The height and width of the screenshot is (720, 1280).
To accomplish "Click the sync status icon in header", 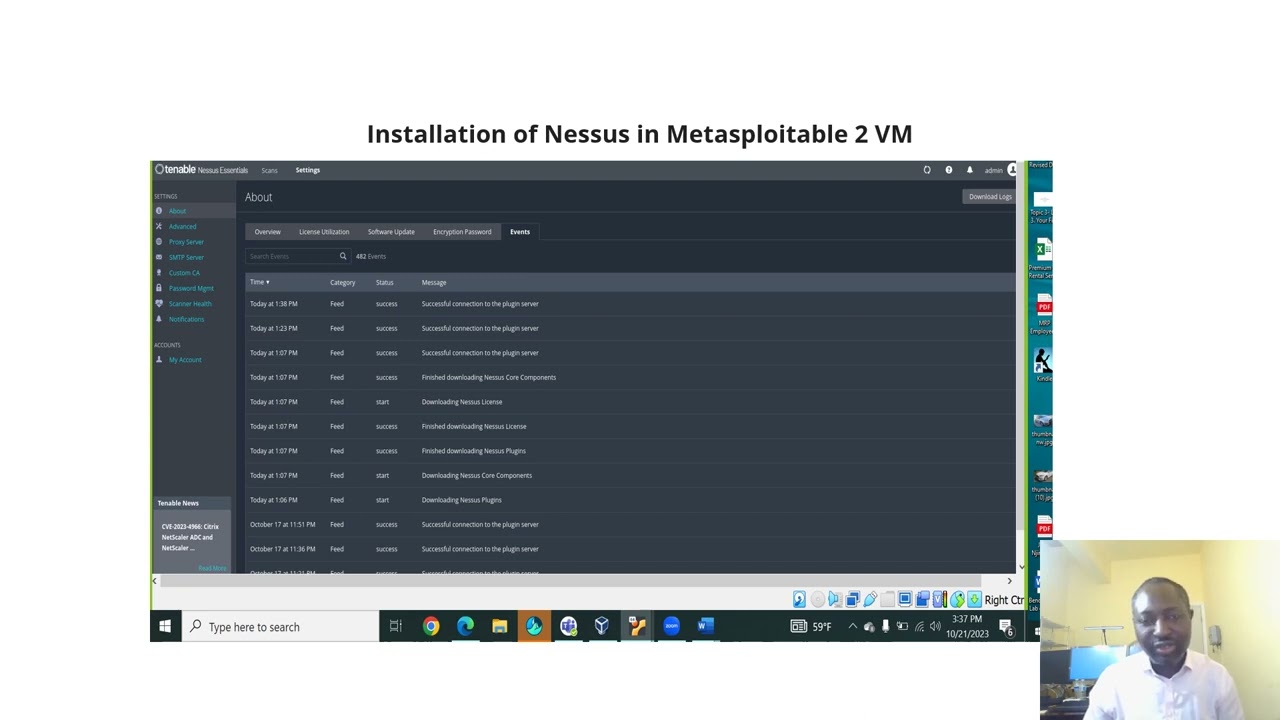I will (927, 170).
